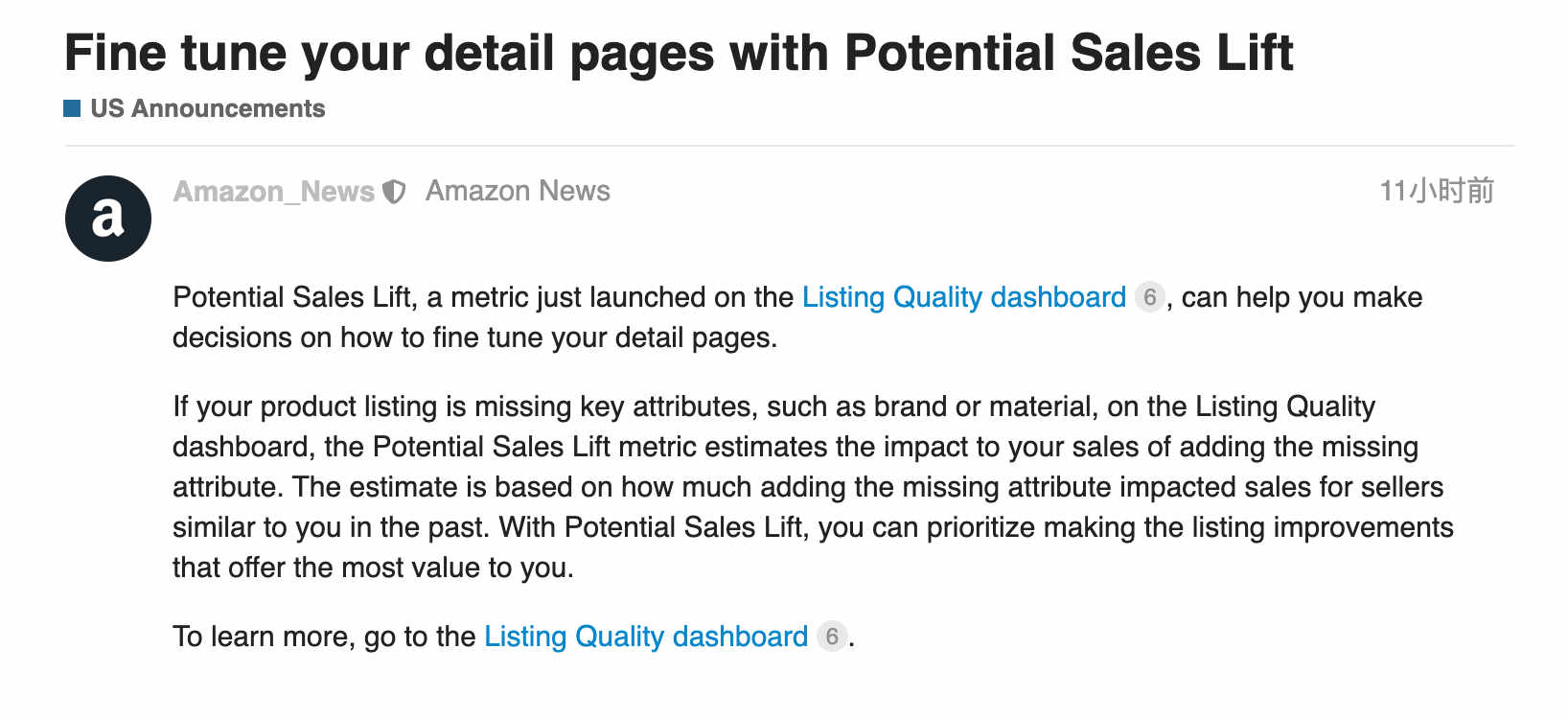The width and height of the screenshot is (1568, 719).
Task: Follow the first Listing Quality dashboard link
Action: pos(964,297)
